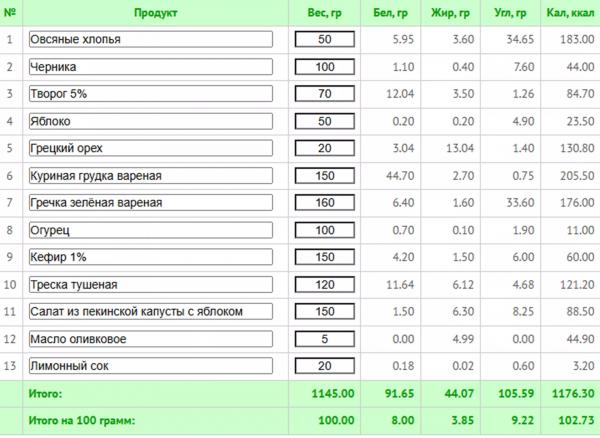Click the Бел, гр column header
This screenshot has height=438, width=600.
[x=390, y=13]
